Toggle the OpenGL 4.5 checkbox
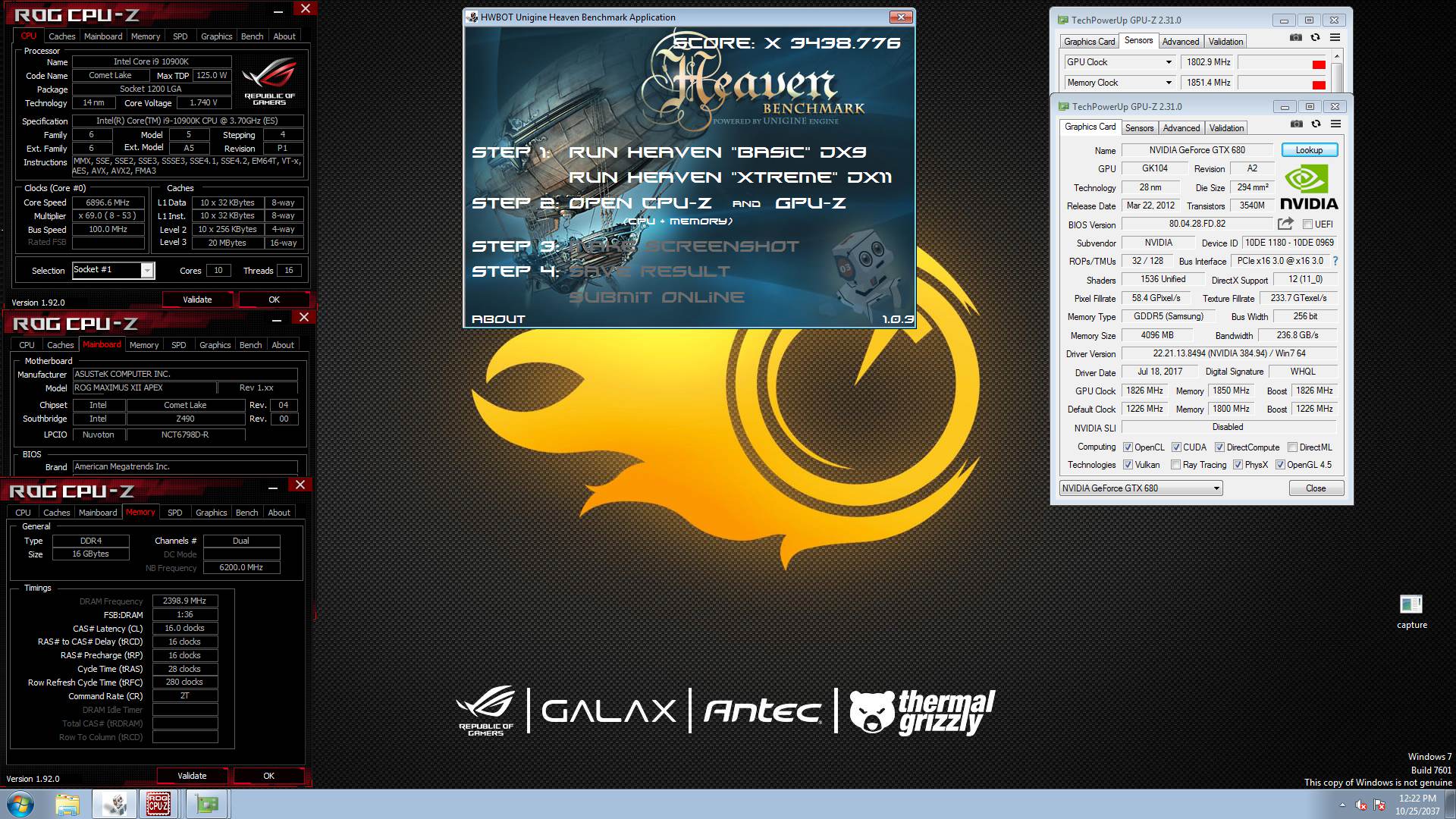This screenshot has height=819, width=1456. (1280, 465)
